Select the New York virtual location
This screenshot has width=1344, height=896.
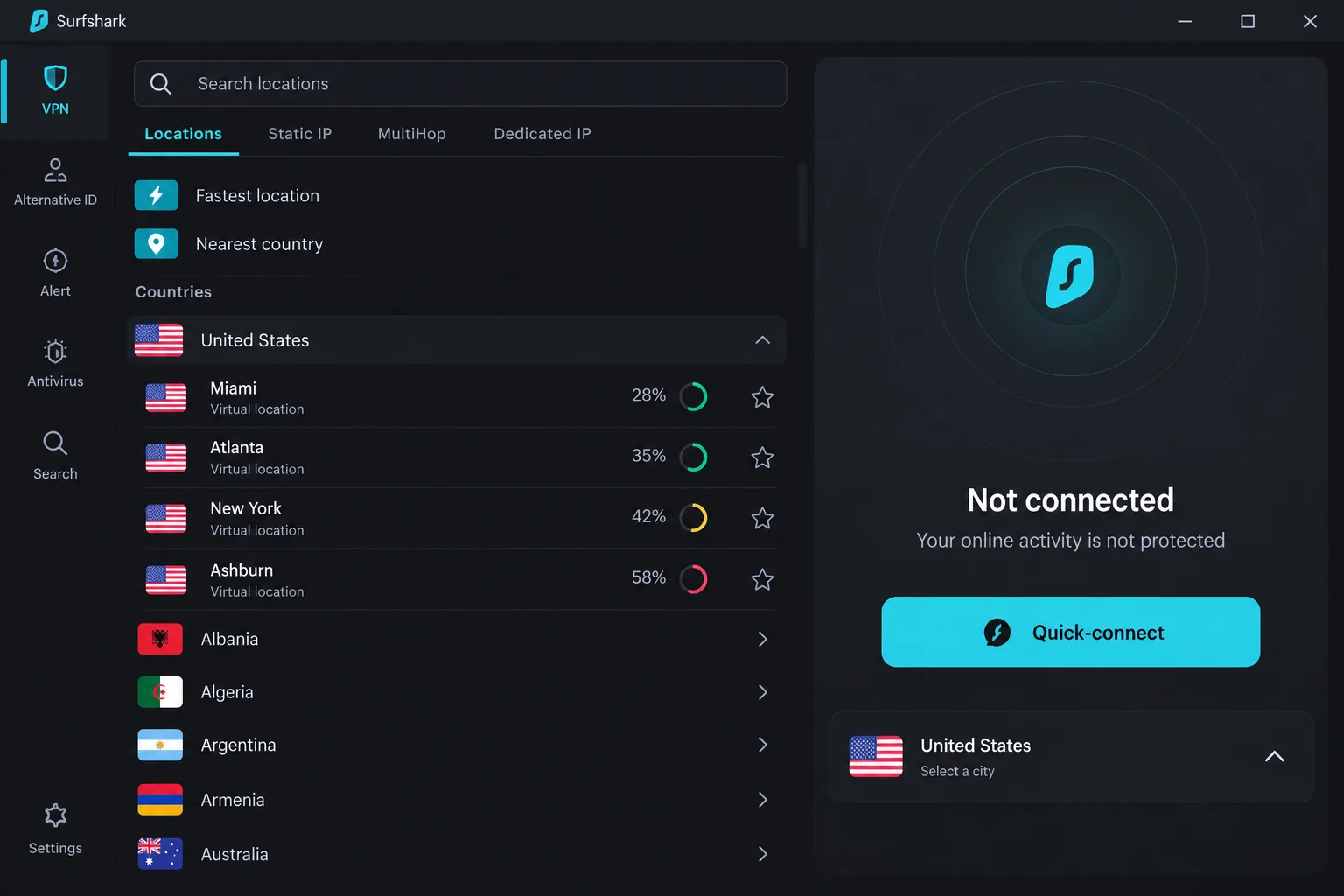point(460,519)
